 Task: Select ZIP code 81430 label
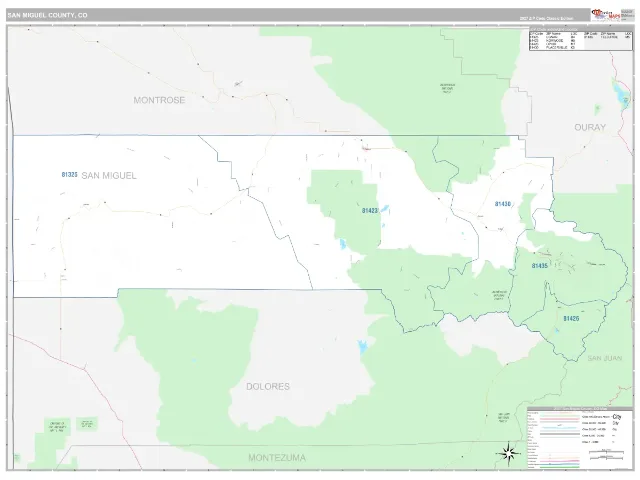point(502,204)
